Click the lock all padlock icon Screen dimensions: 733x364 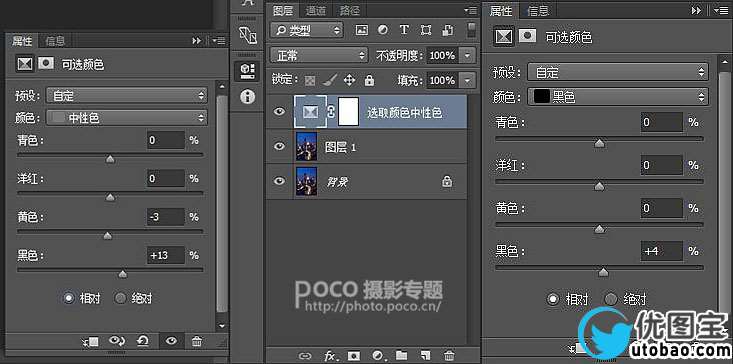click(x=369, y=80)
